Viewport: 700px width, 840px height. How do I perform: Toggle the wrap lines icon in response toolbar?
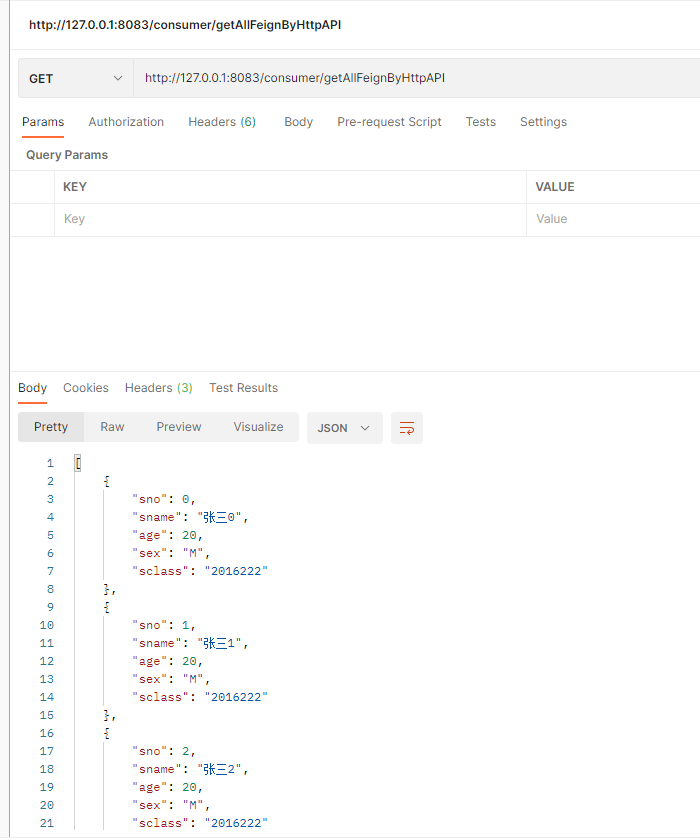(407, 428)
